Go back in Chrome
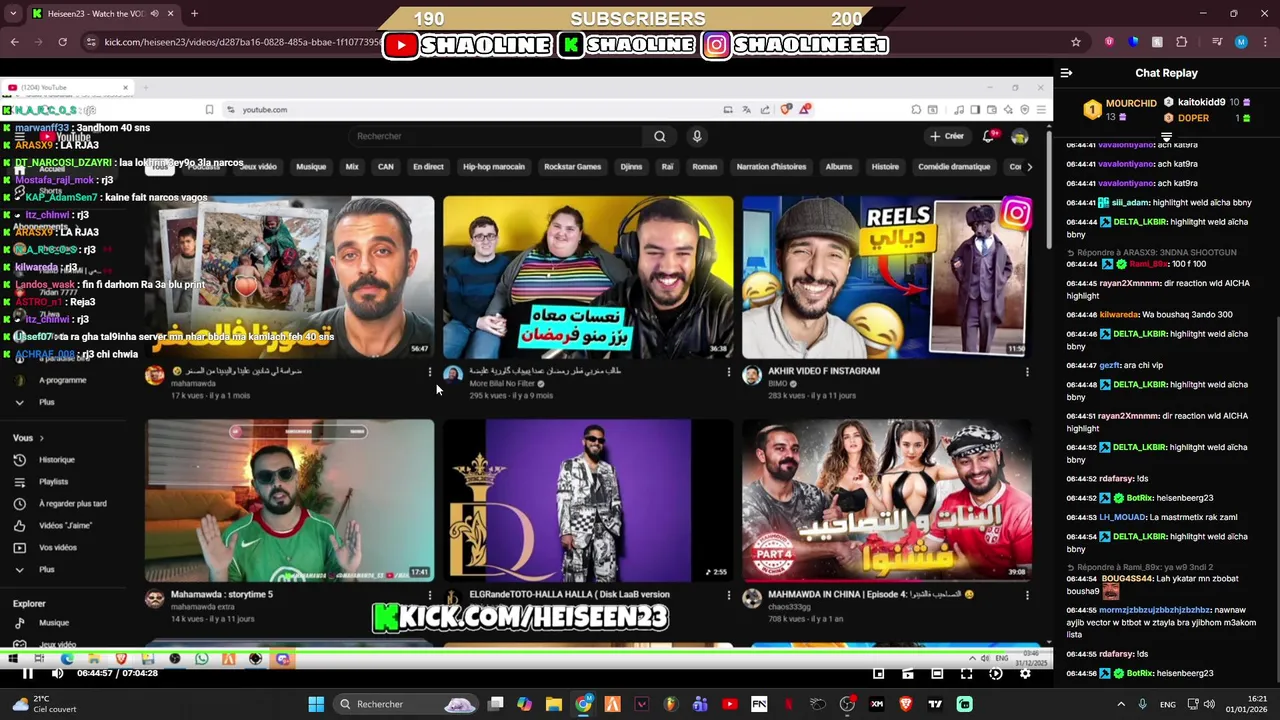 (14, 42)
